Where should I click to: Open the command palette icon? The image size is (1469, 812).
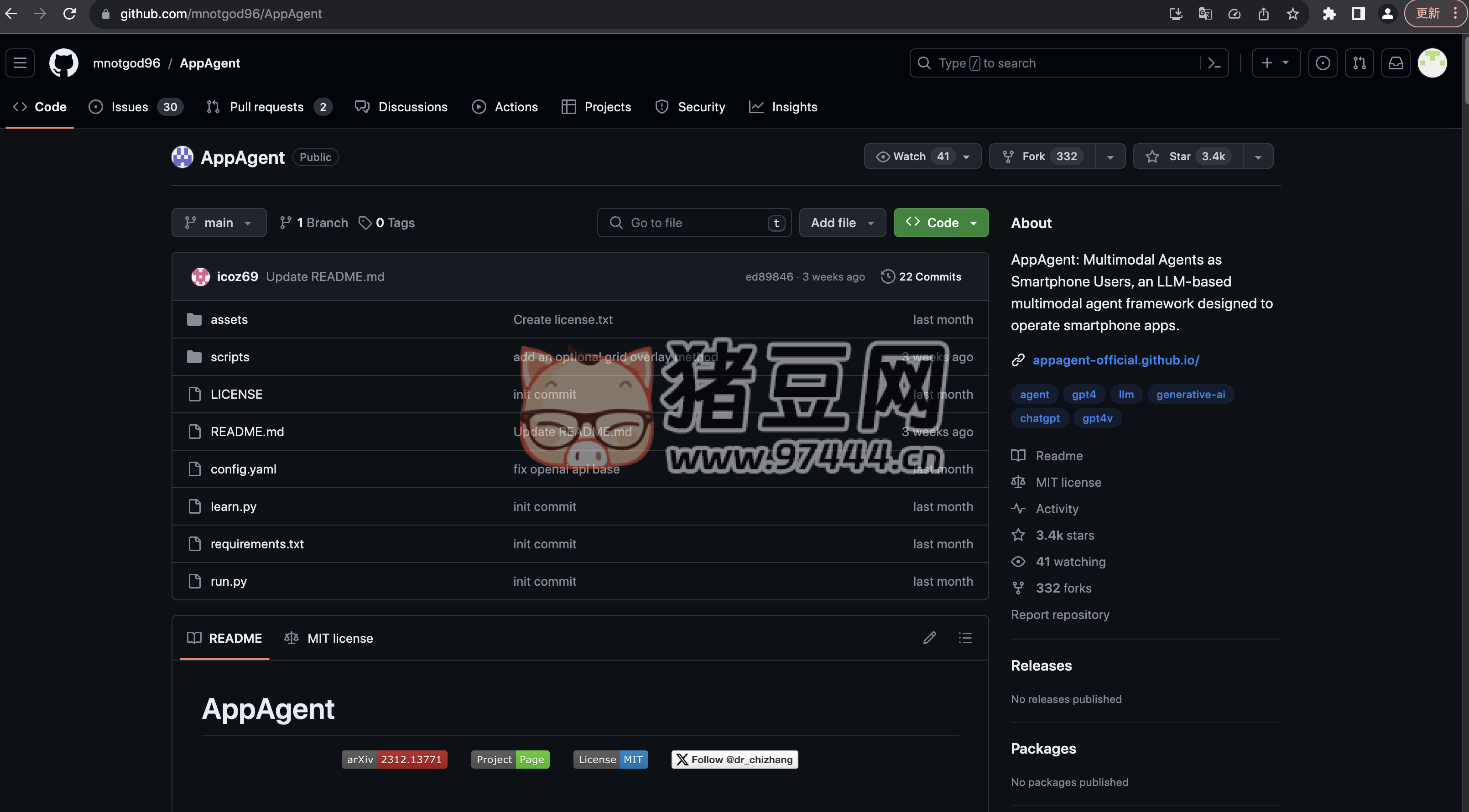(1214, 63)
